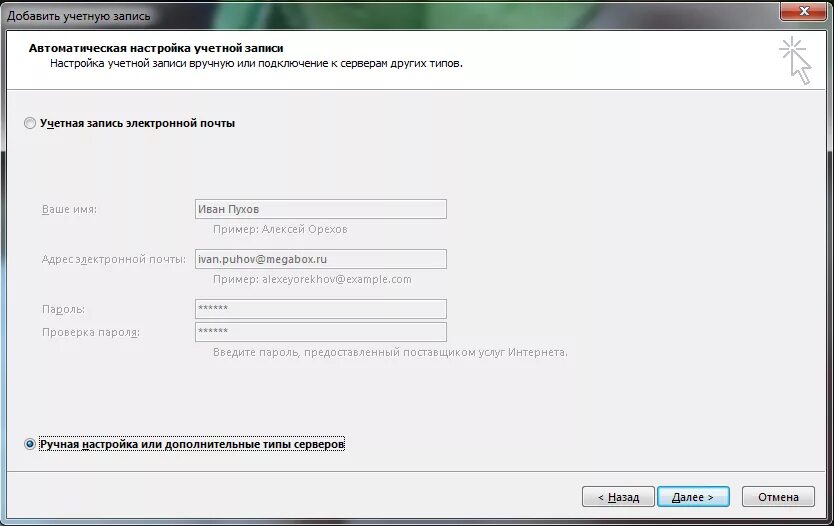Viewport: 834px width, 526px height.
Task: Click the window title 'Добавить учетную запись'
Action: pyautogui.click(x=79, y=16)
